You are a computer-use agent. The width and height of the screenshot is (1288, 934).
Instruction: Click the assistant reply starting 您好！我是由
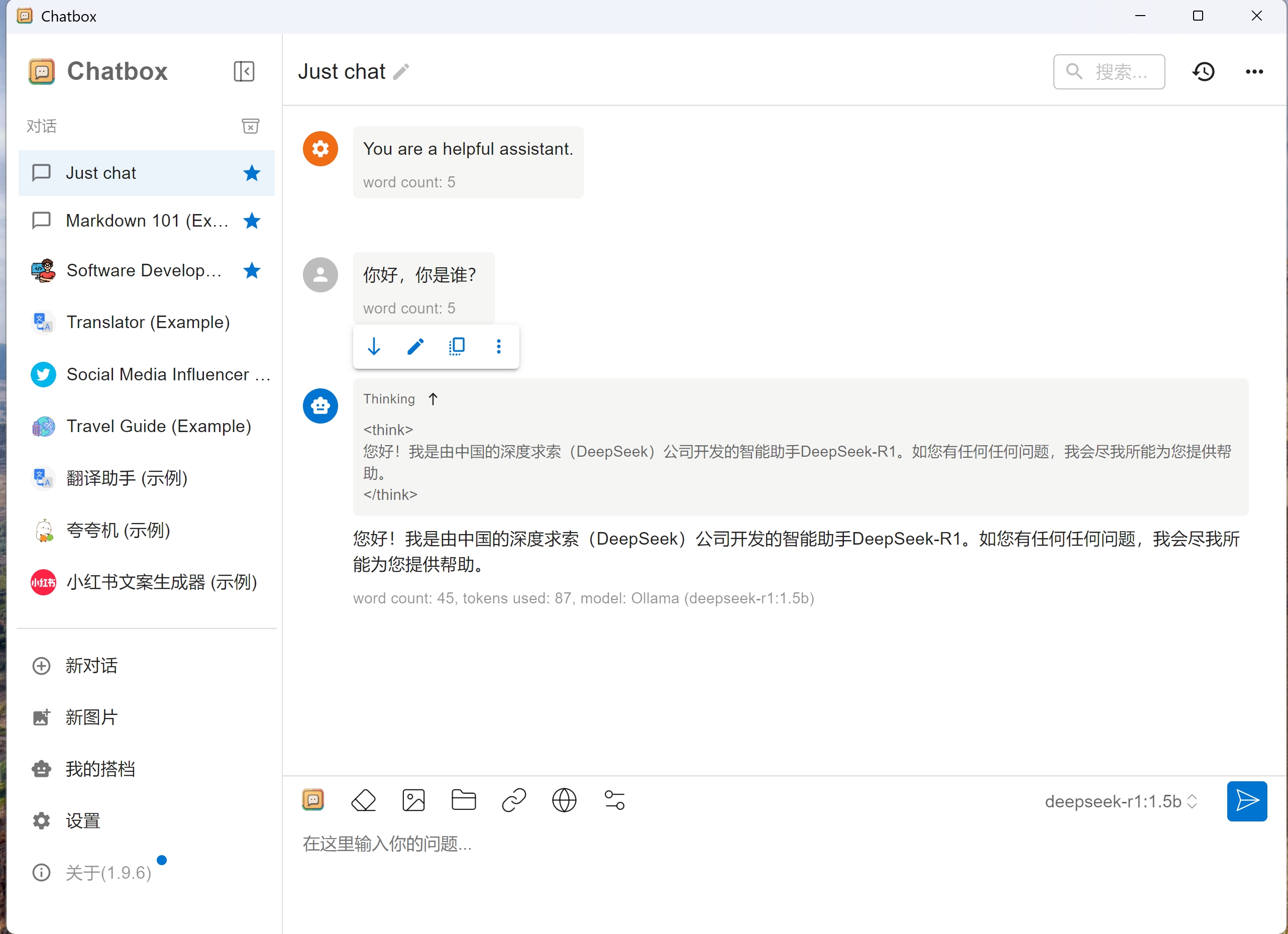coord(796,551)
